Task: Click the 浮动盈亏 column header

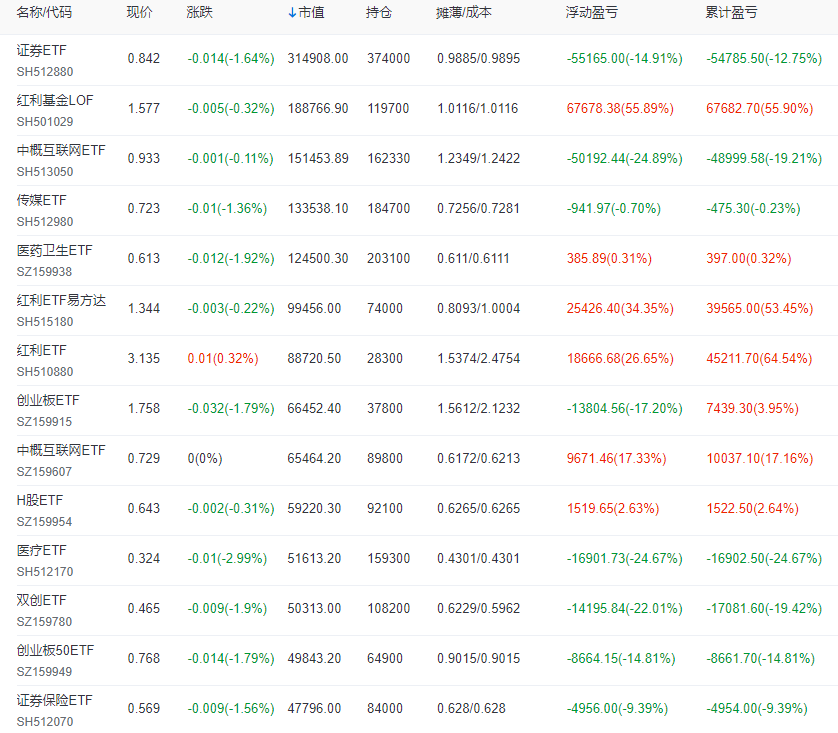Action: [x=592, y=12]
